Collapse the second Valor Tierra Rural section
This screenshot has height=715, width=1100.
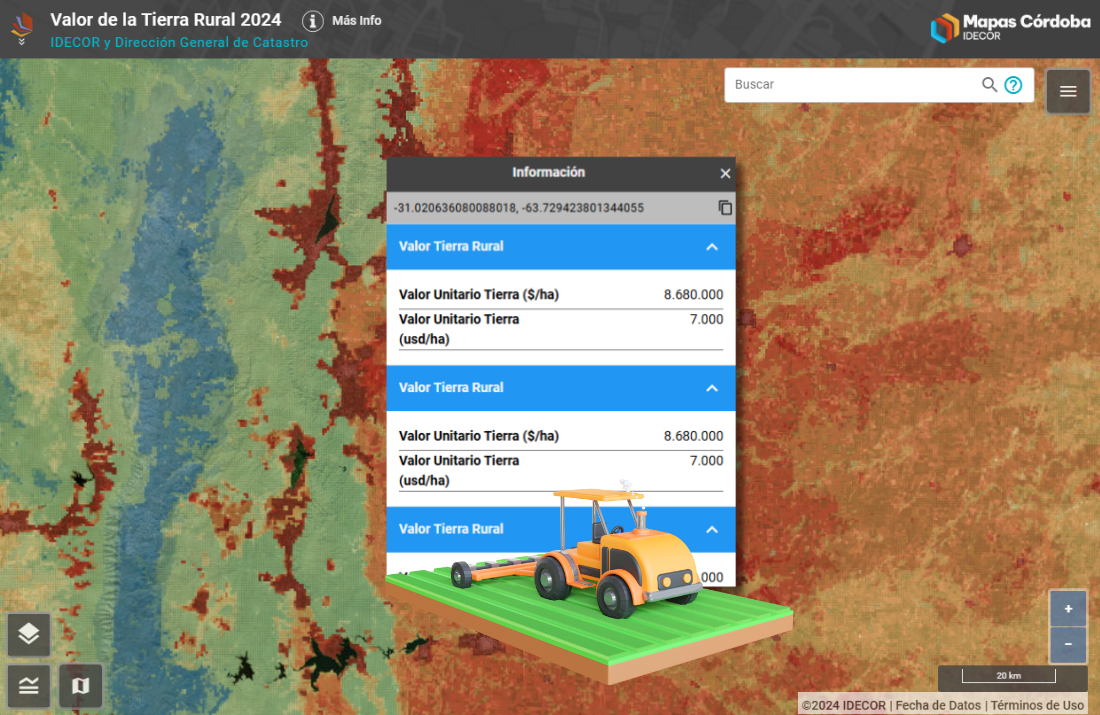click(712, 388)
